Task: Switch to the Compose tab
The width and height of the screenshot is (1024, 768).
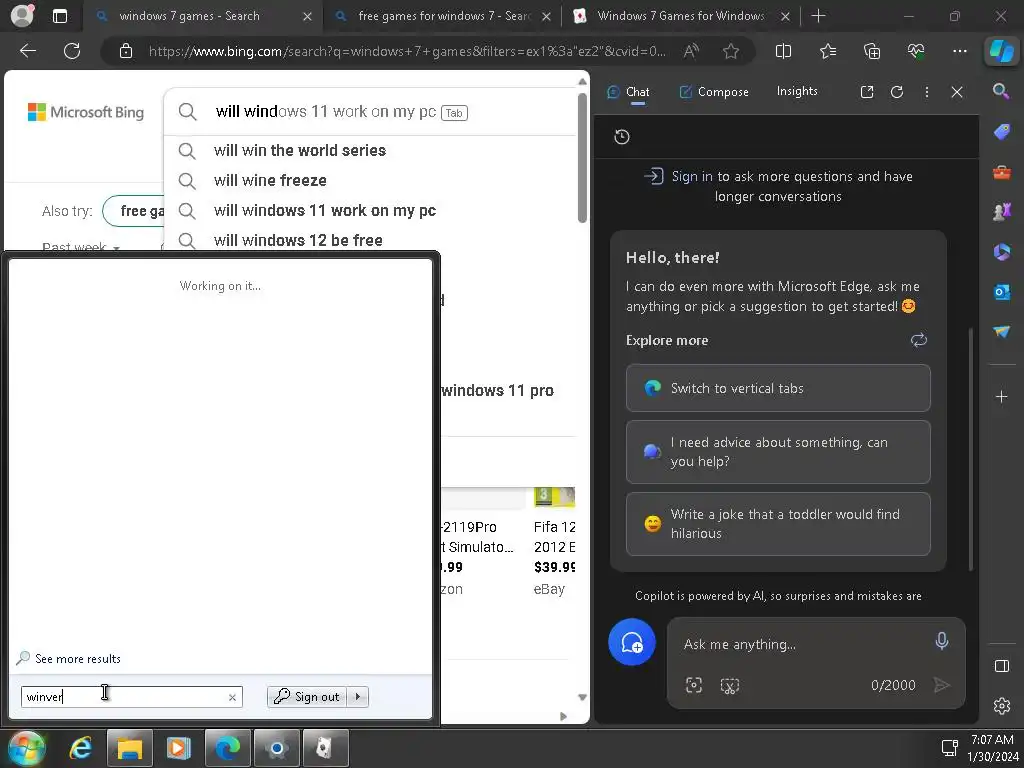Action: click(714, 92)
